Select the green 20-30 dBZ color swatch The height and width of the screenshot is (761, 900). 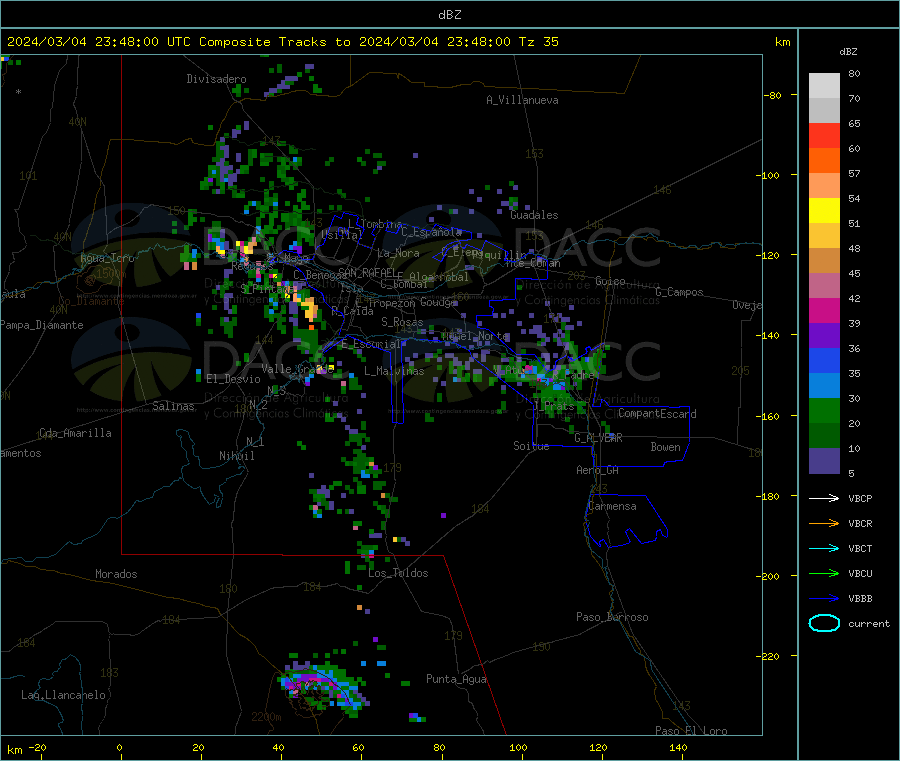824,410
